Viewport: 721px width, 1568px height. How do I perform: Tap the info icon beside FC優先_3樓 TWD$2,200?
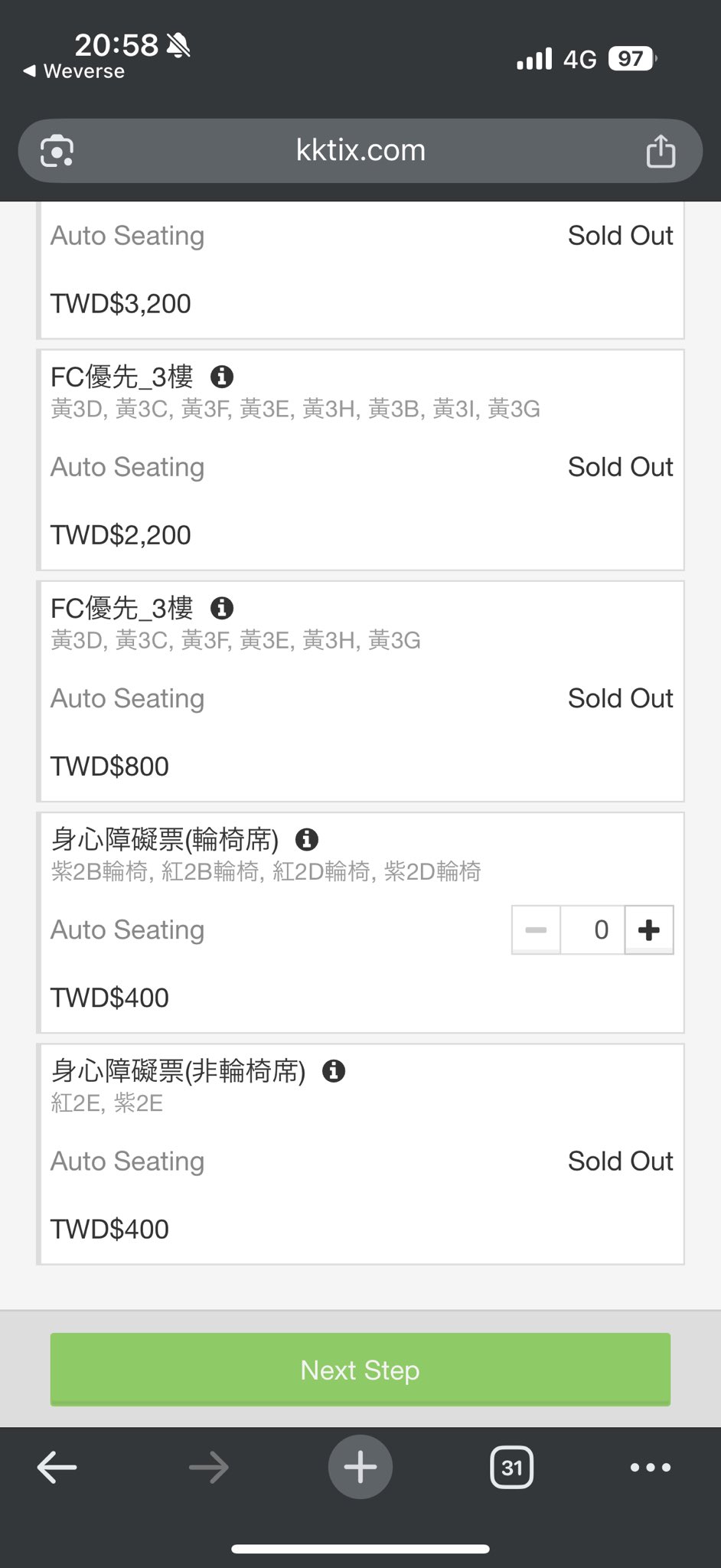(222, 377)
